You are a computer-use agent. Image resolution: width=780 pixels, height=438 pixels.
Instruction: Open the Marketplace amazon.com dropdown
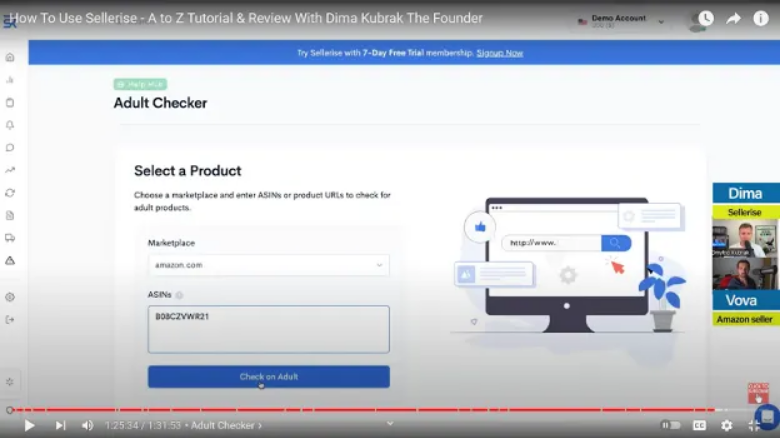[x=269, y=265]
